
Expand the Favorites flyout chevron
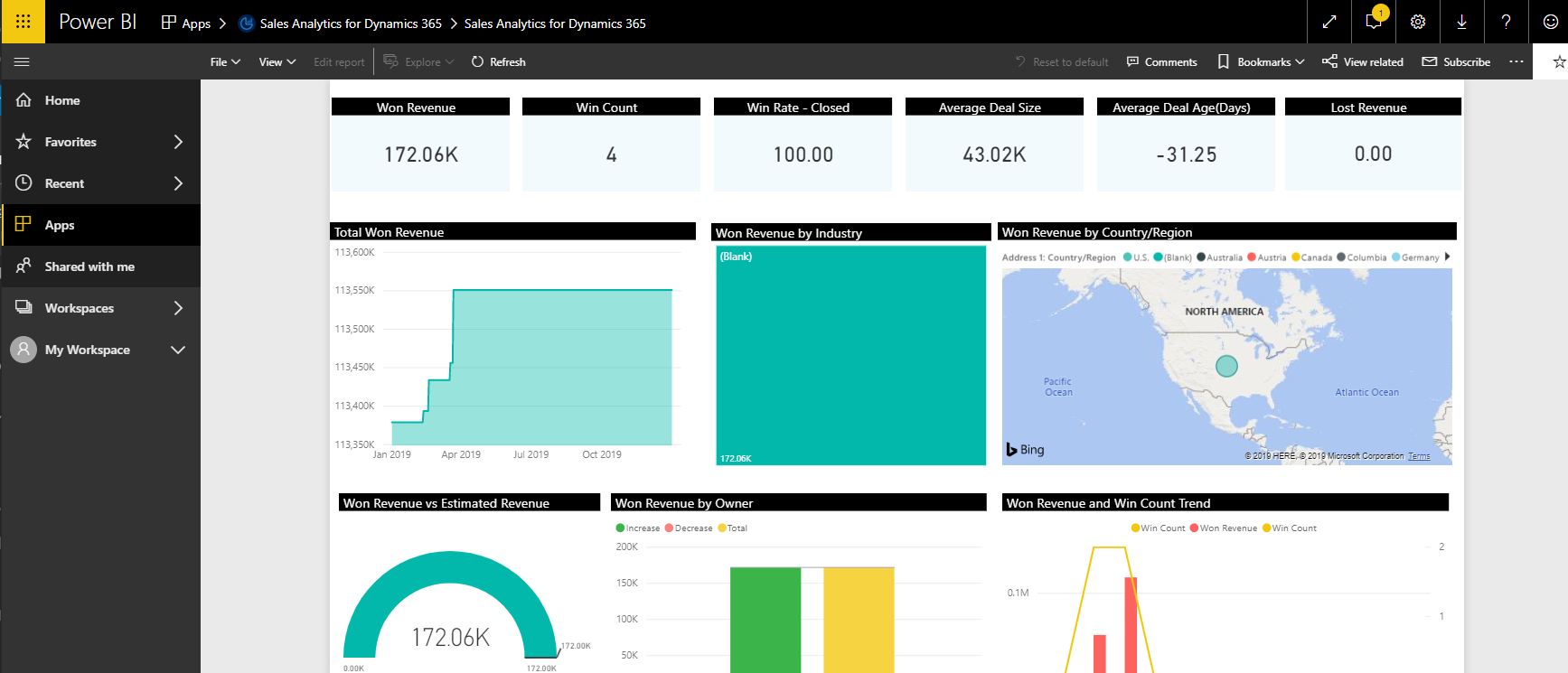(x=178, y=142)
